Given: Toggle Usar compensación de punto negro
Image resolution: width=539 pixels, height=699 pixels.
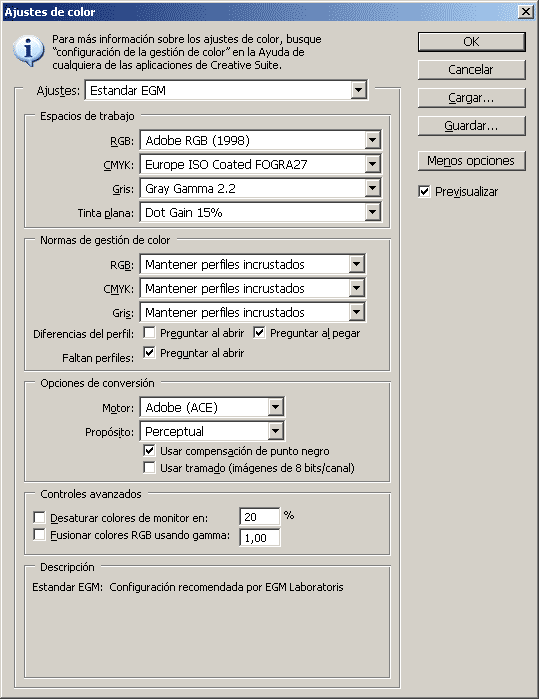Looking at the screenshot, I should pos(149,450).
